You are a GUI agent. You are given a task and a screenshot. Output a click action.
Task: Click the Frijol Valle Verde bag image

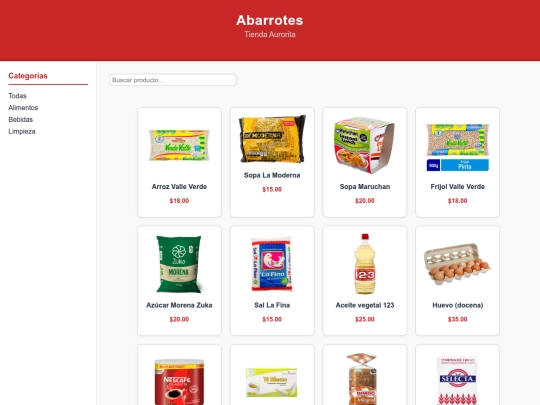point(458,147)
